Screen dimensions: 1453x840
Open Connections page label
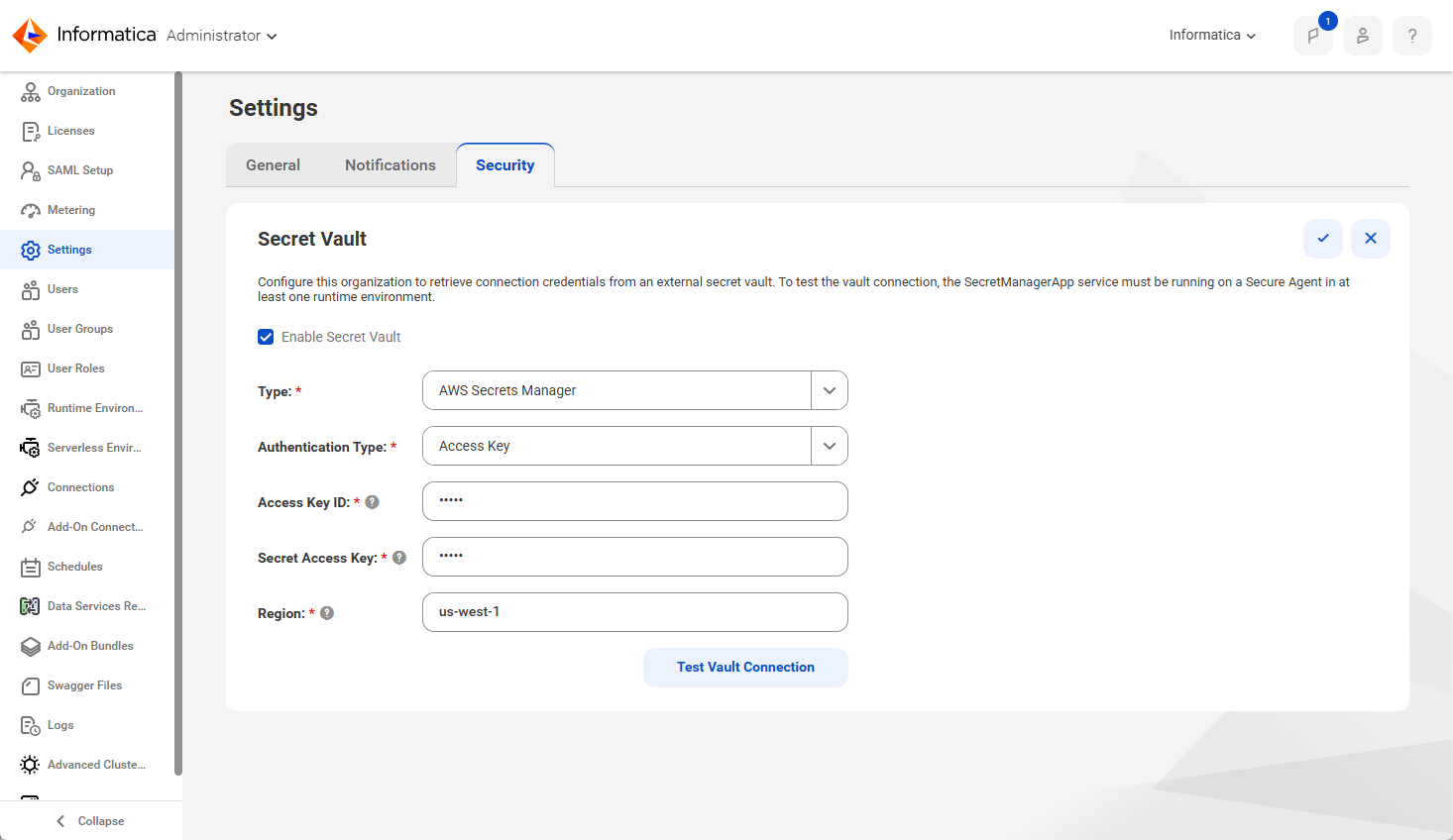[81, 487]
